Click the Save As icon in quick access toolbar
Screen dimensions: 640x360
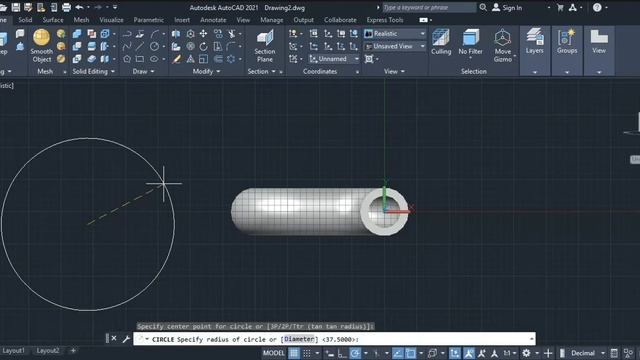[28, 7]
